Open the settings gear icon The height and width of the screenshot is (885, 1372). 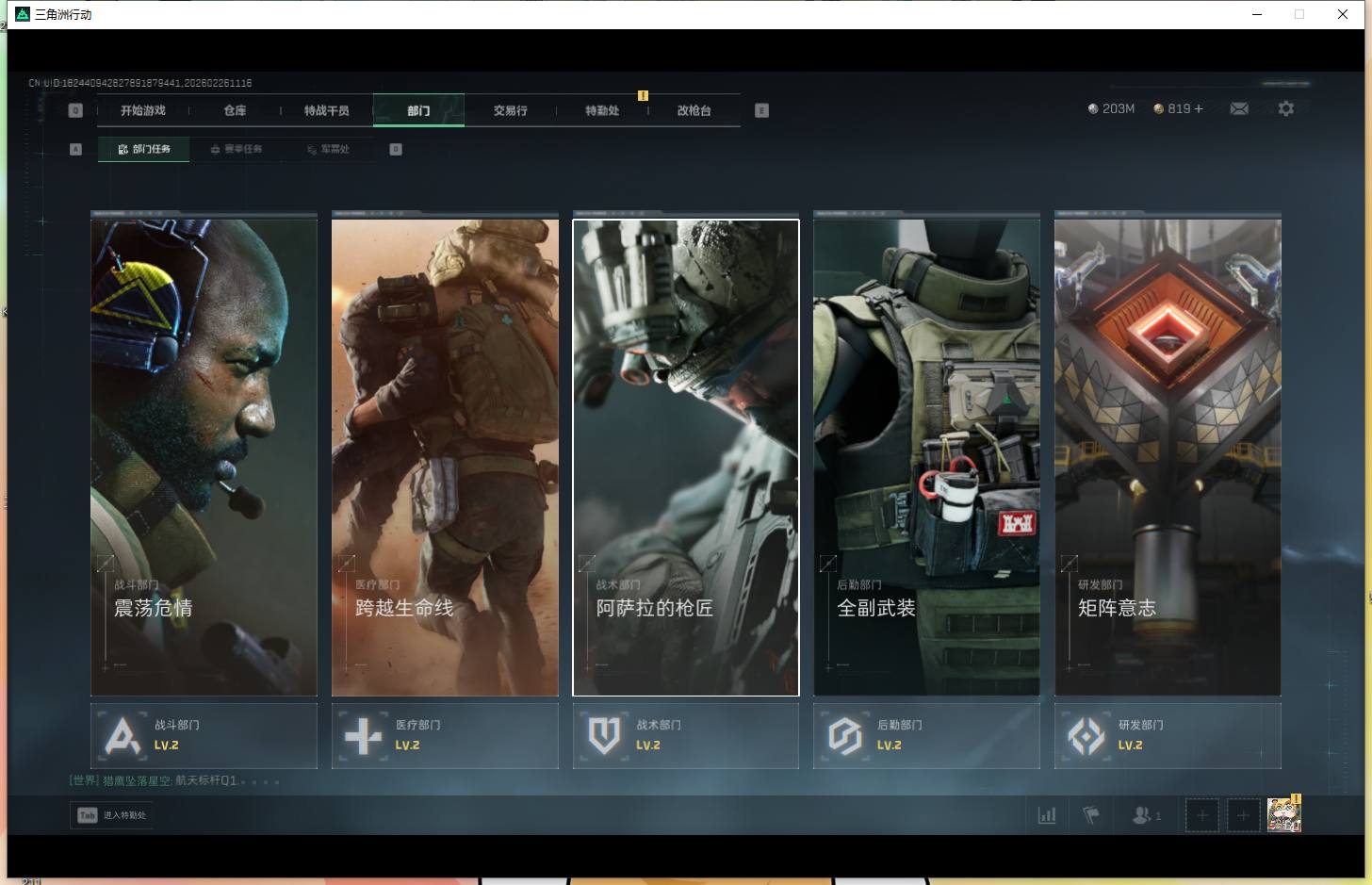click(x=1285, y=109)
